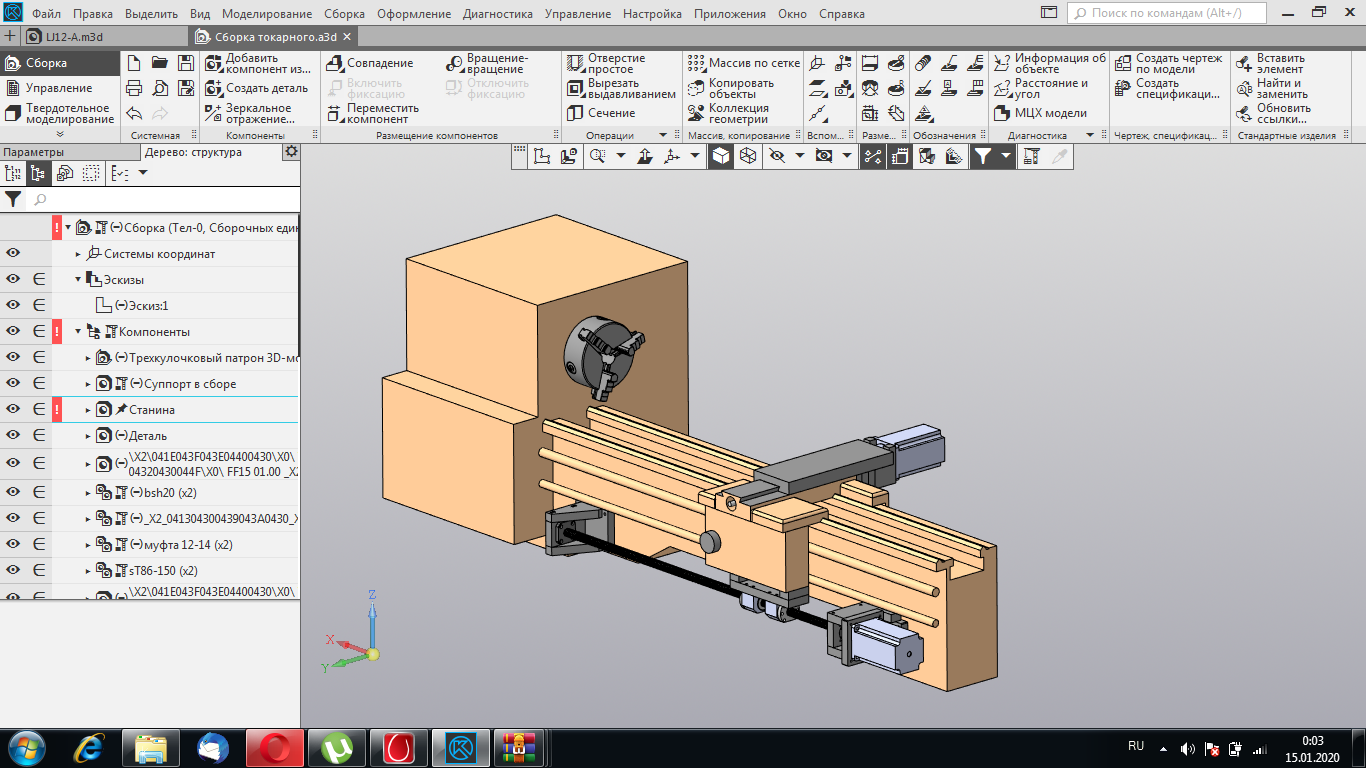Toggle visibility of Деталь component
The width and height of the screenshot is (1366, 768).
pyautogui.click(x=14, y=436)
